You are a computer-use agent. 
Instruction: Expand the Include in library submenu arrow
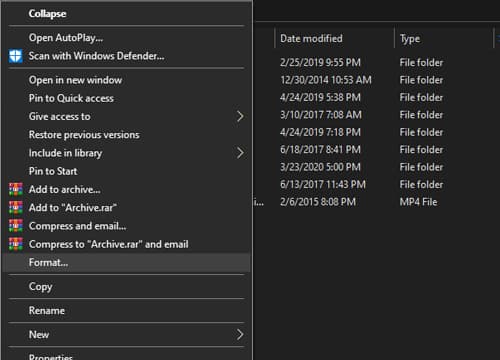(x=240, y=153)
